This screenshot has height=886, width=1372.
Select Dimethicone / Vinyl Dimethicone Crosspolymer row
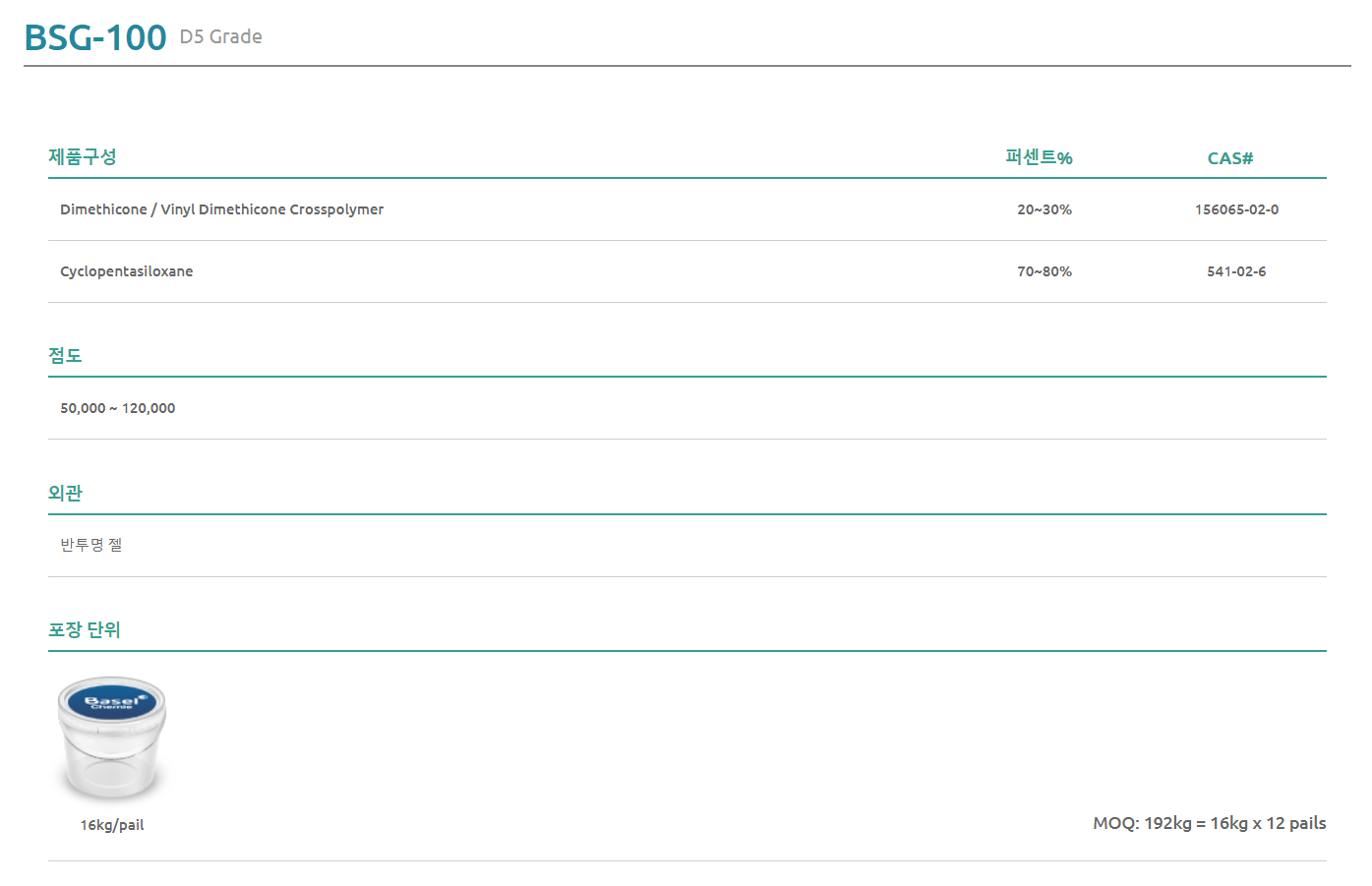click(687, 209)
